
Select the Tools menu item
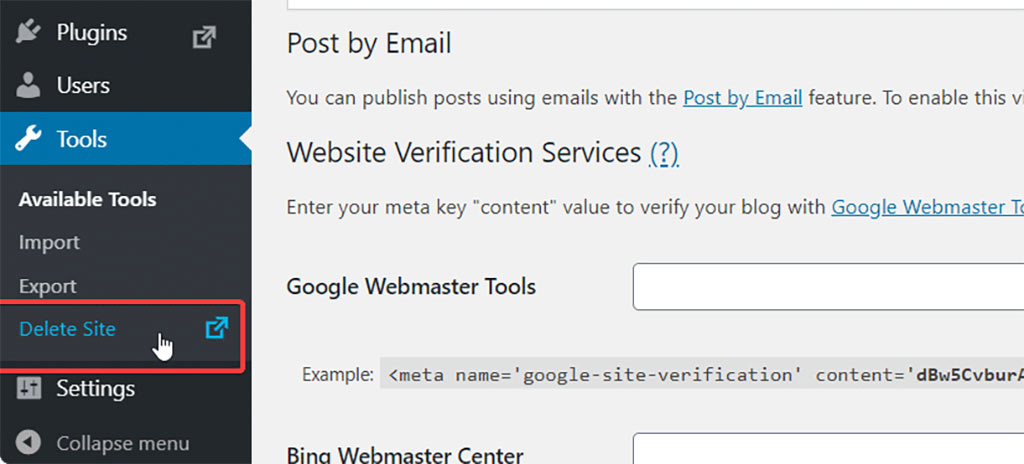tap(81, 140)
